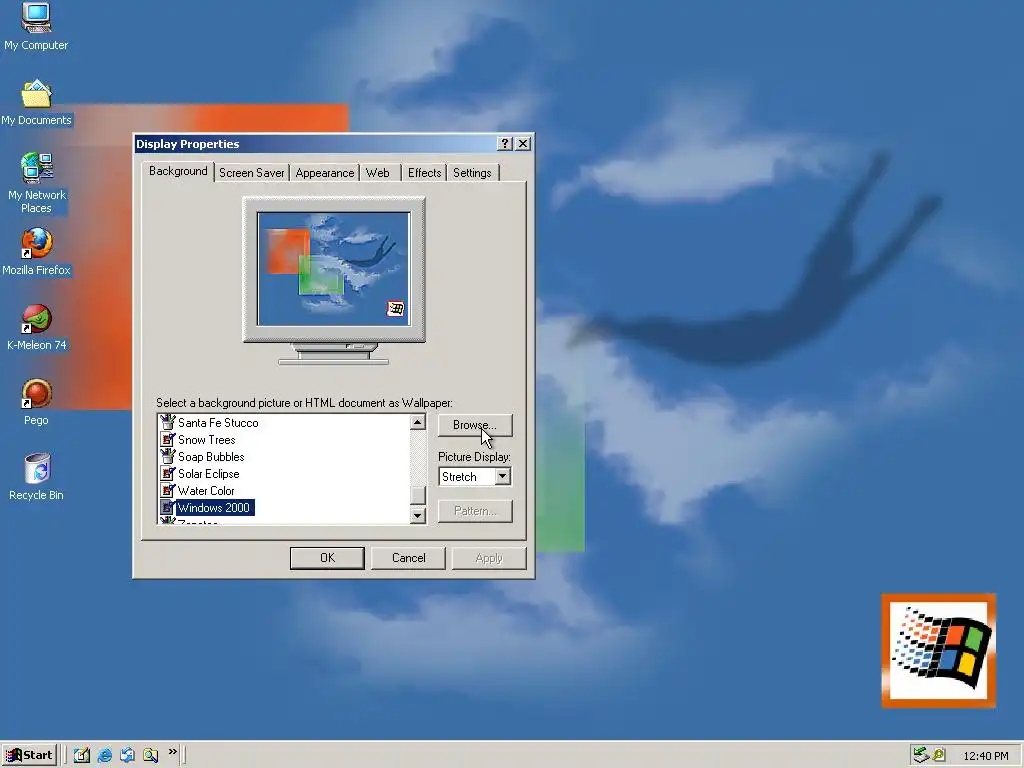Switch to the Settings tab
1024x768 pixels.
click(x=472, y=172)
